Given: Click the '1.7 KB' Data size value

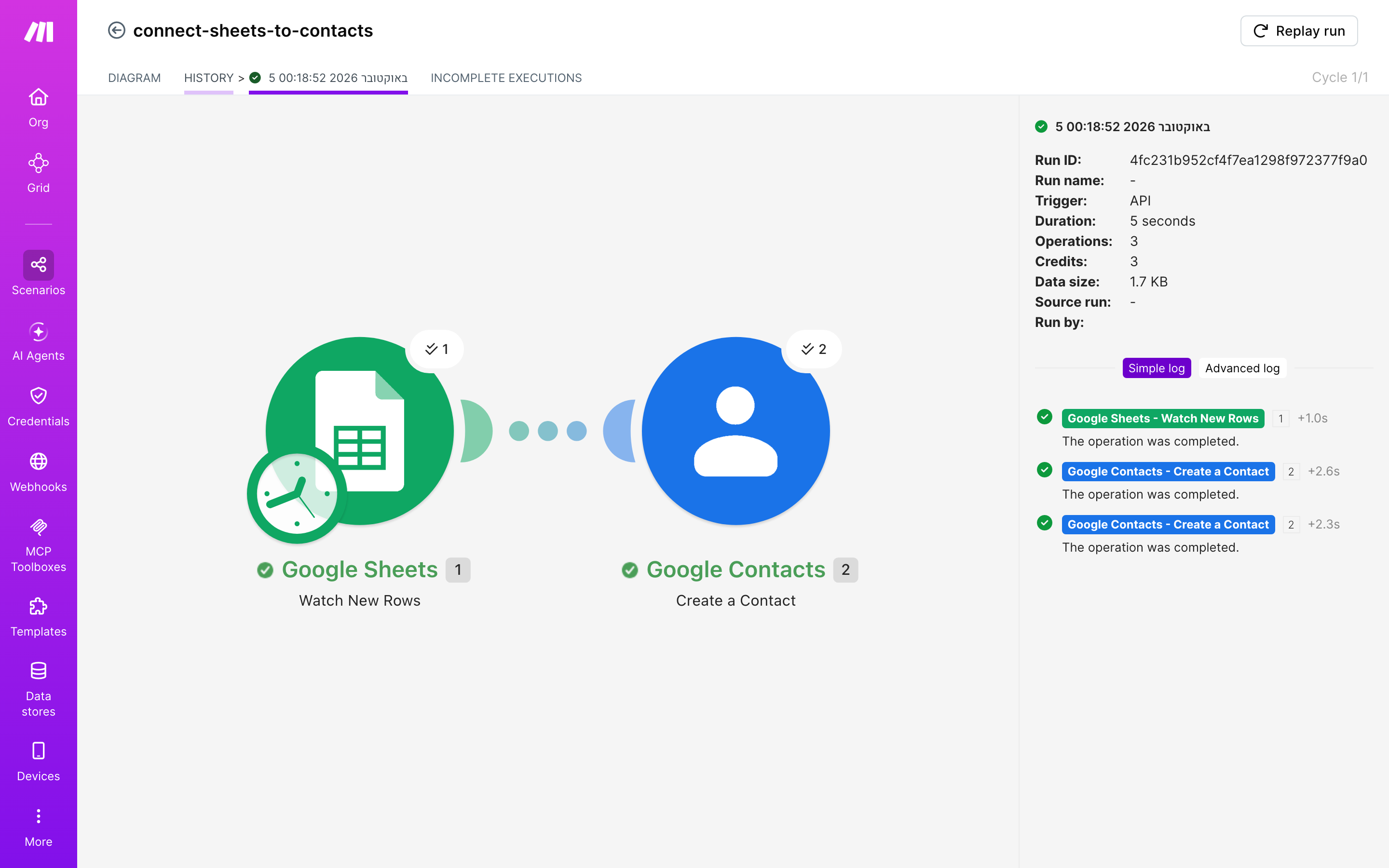Looking at the screenshot, I should (1148, 282).
